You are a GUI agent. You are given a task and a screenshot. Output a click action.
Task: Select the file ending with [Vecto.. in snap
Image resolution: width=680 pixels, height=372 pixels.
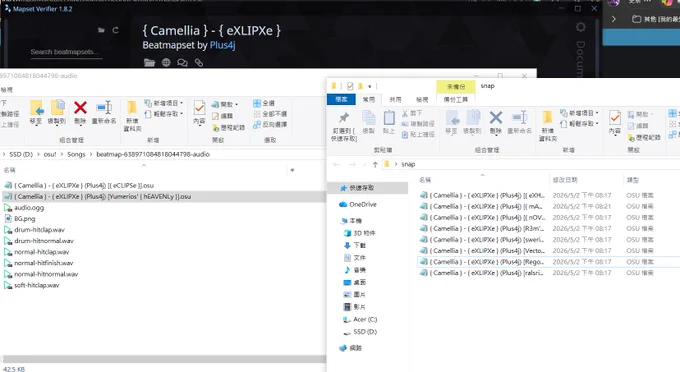[549, 251]
